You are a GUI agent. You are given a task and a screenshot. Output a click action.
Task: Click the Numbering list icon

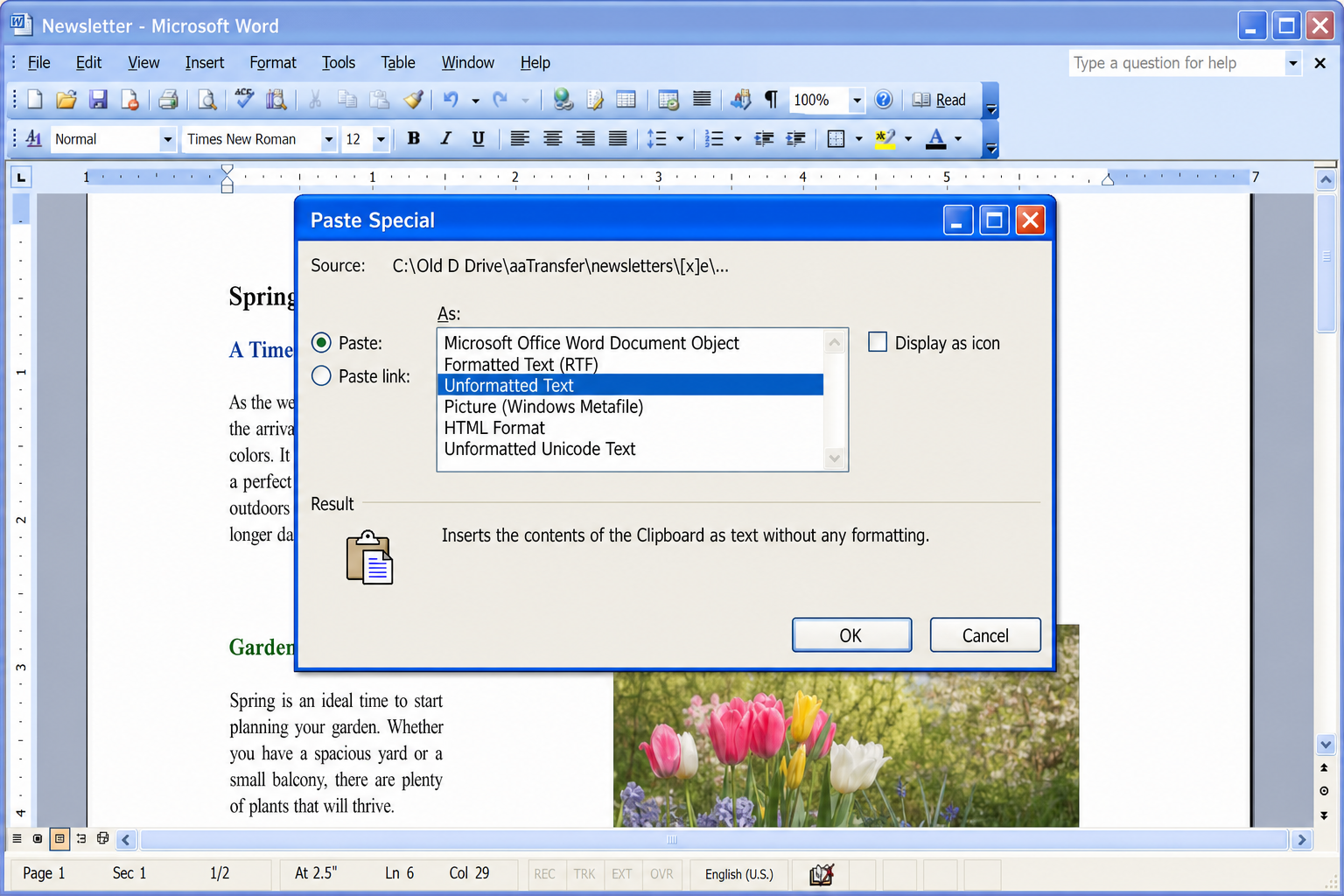[714, 138]
